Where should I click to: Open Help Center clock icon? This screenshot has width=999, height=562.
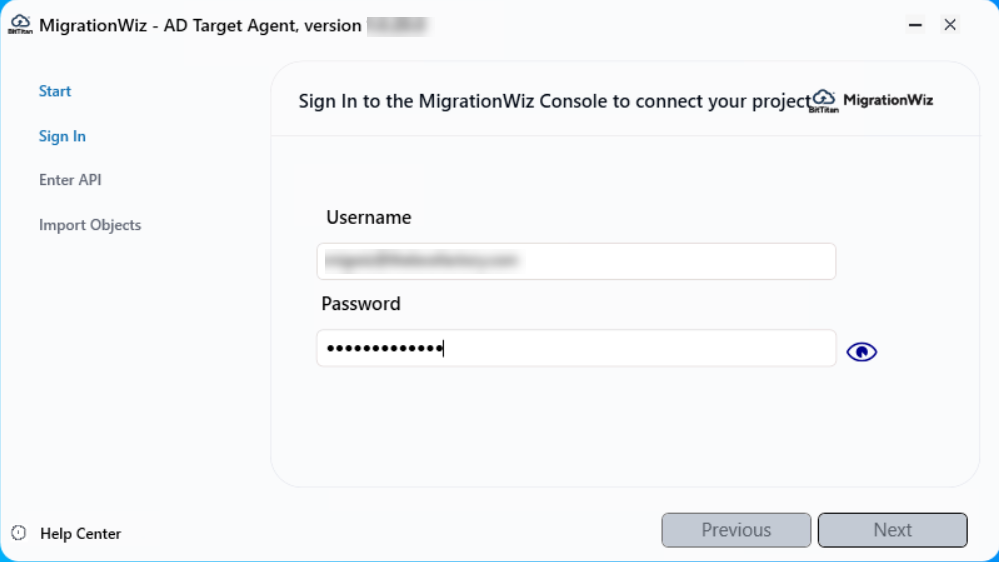point(19,533)
